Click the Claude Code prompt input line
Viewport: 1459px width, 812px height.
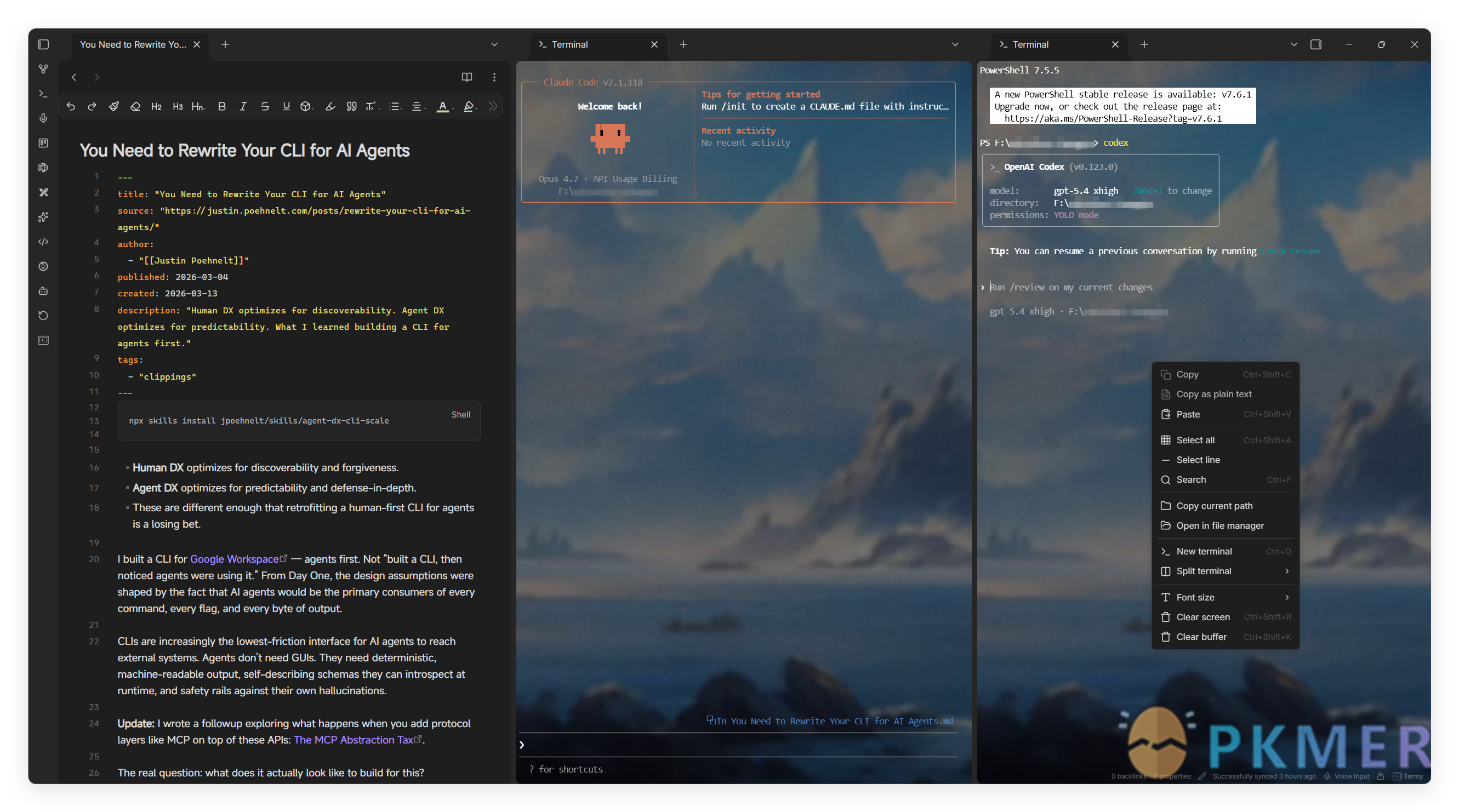click(739, 745)
